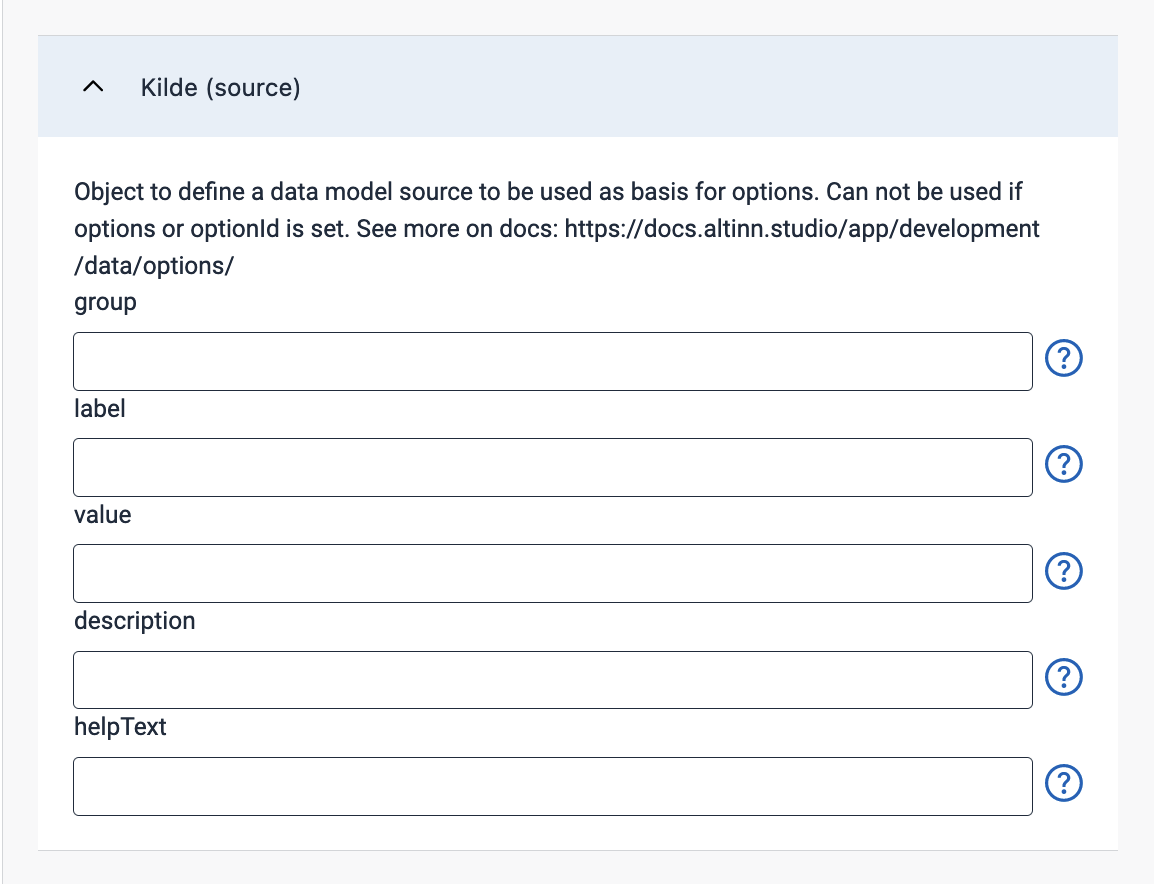Collapse the Kilde (source) section chevron
Image resolution: width=1154 pixels, height=884 pixels.
click(x=93, y=87)
